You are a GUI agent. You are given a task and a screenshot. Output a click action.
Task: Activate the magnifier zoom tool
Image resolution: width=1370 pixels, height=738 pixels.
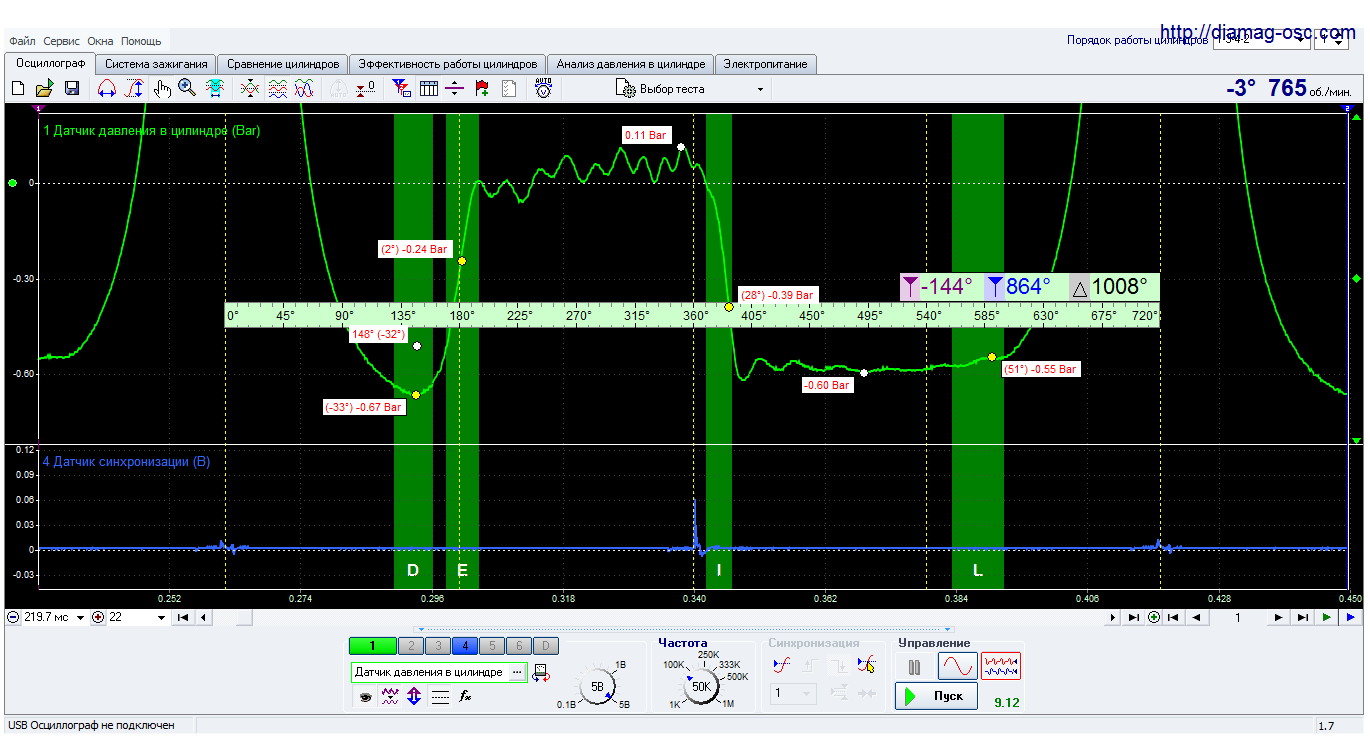point(187,89)
